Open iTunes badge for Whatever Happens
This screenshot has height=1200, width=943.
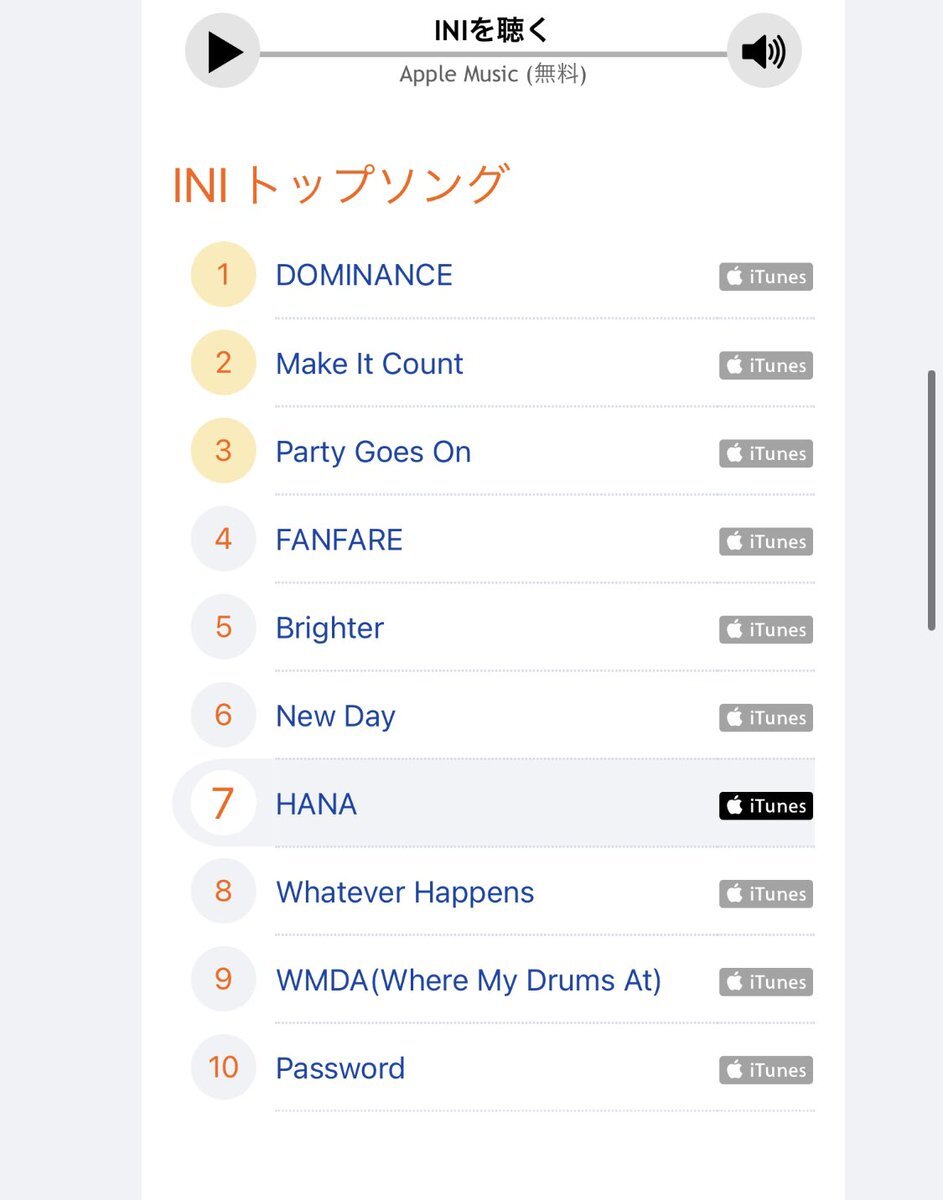coord(766,893)
